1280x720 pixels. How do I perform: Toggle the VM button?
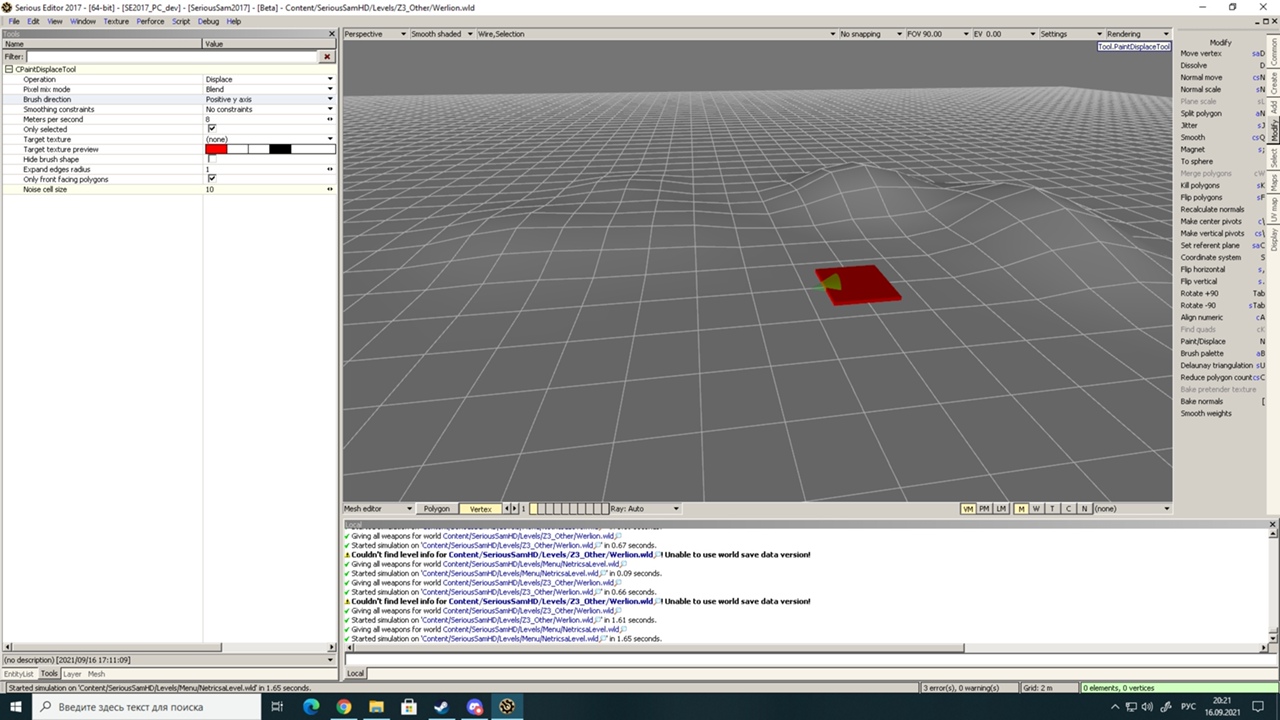coord(968,509)
